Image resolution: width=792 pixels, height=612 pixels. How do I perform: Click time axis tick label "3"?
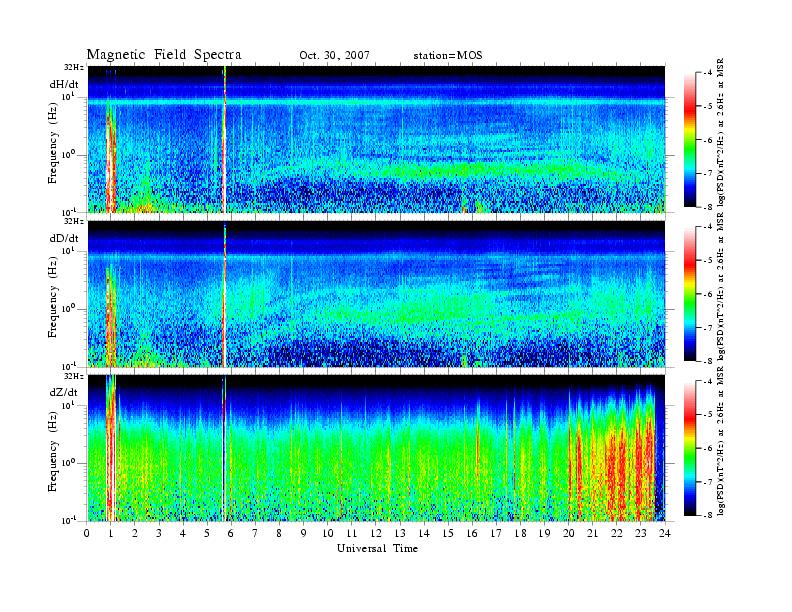(159, 534)
